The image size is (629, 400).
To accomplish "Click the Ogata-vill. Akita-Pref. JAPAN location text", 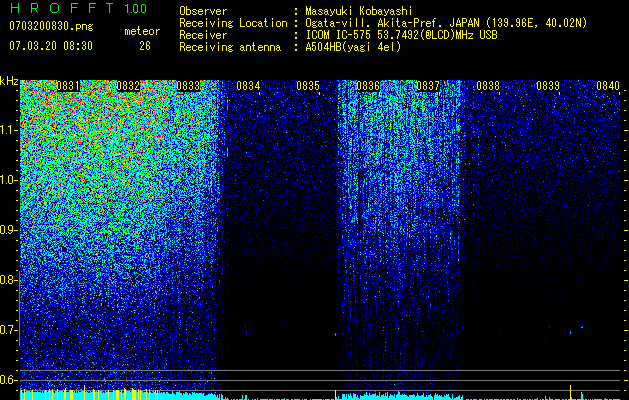I will (x=446, y=23).
